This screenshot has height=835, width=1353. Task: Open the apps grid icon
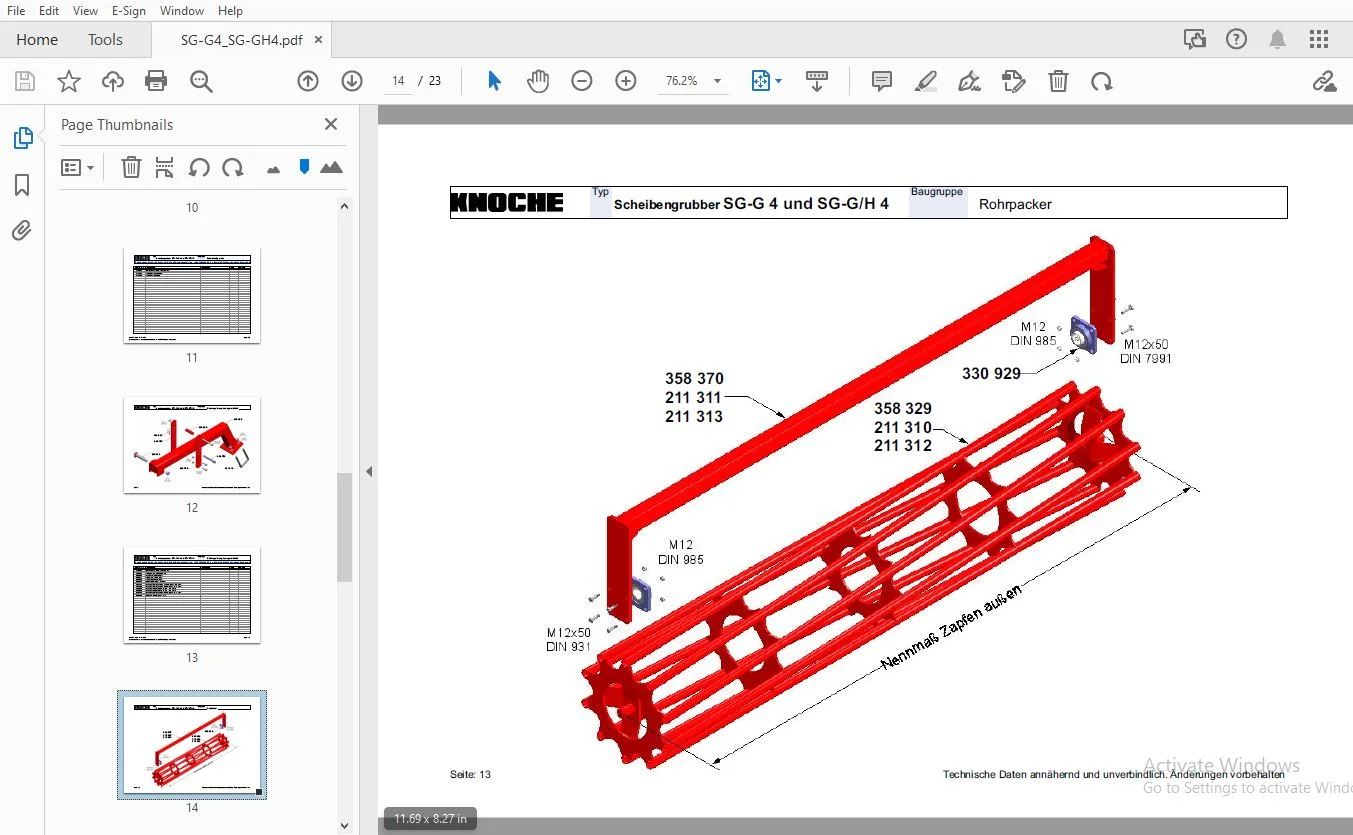[x=1319, y=40]
